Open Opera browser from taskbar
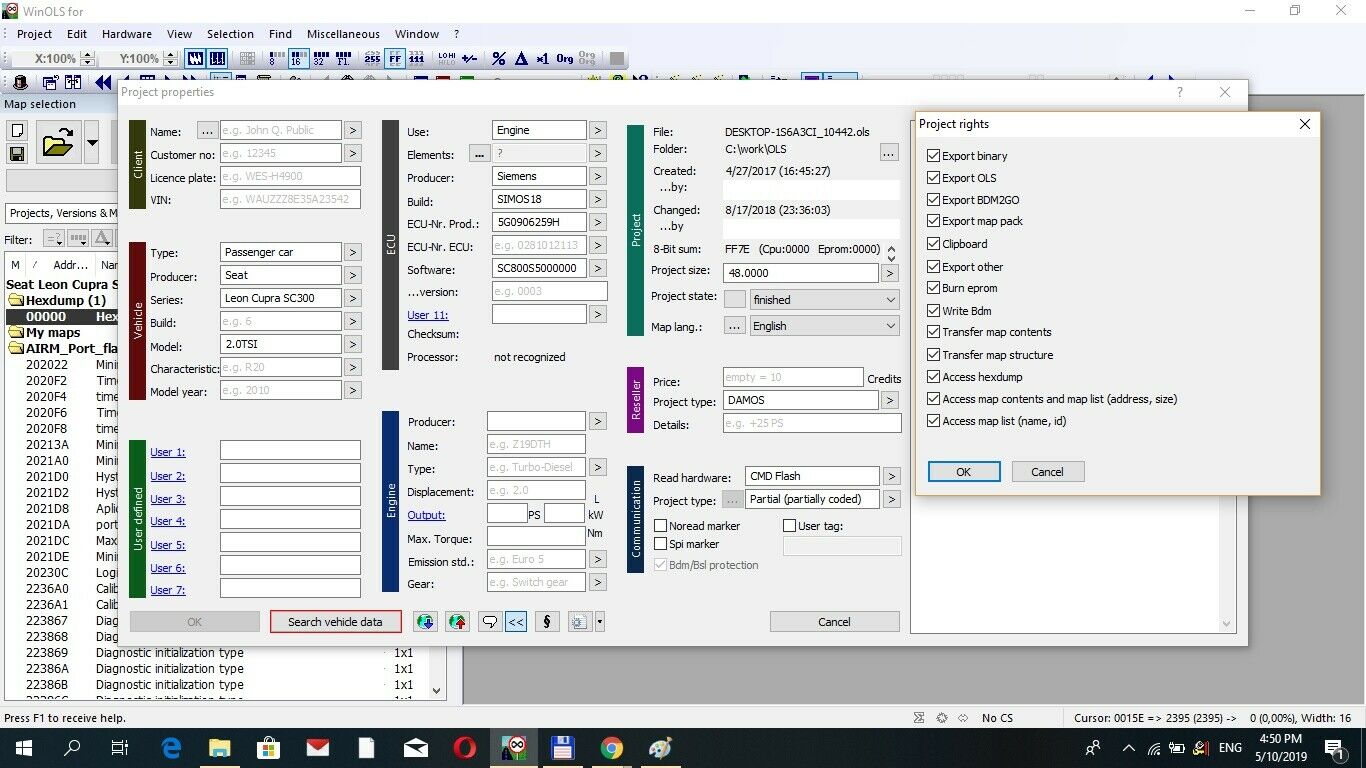 click(x=464, y=748)
